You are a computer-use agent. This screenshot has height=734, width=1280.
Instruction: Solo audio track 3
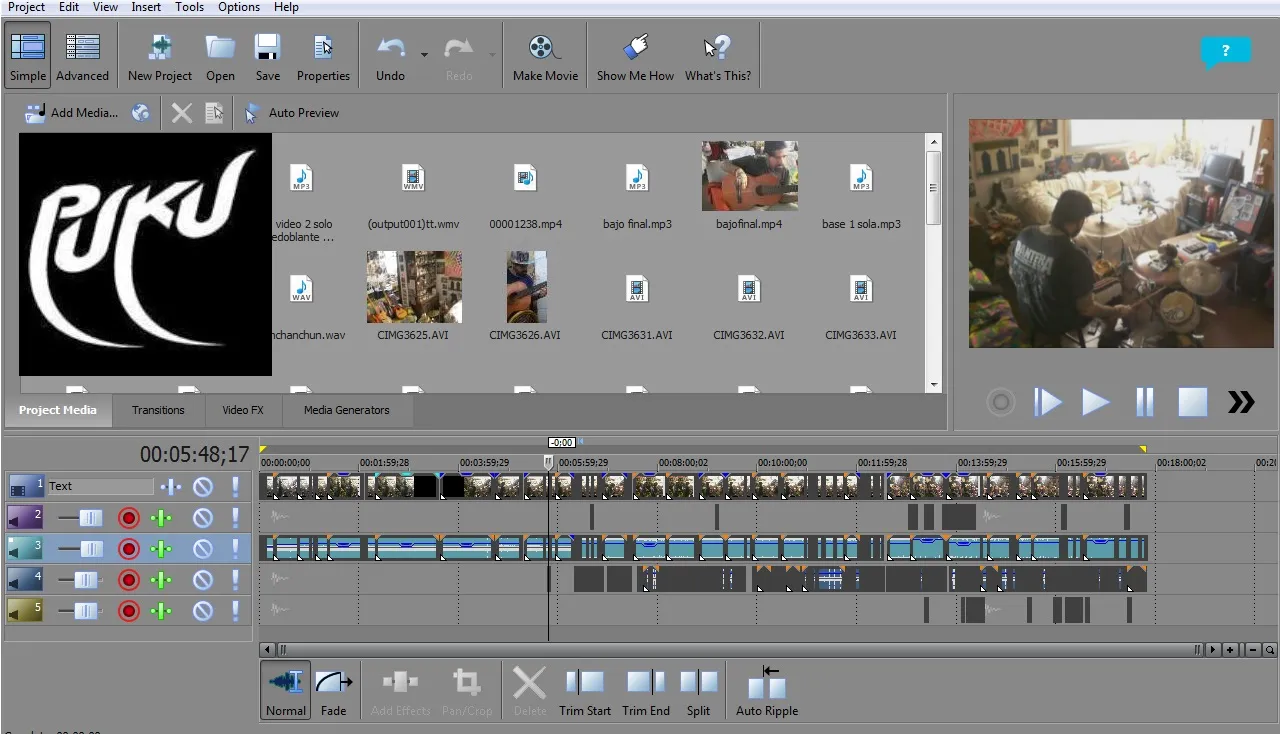235,549
